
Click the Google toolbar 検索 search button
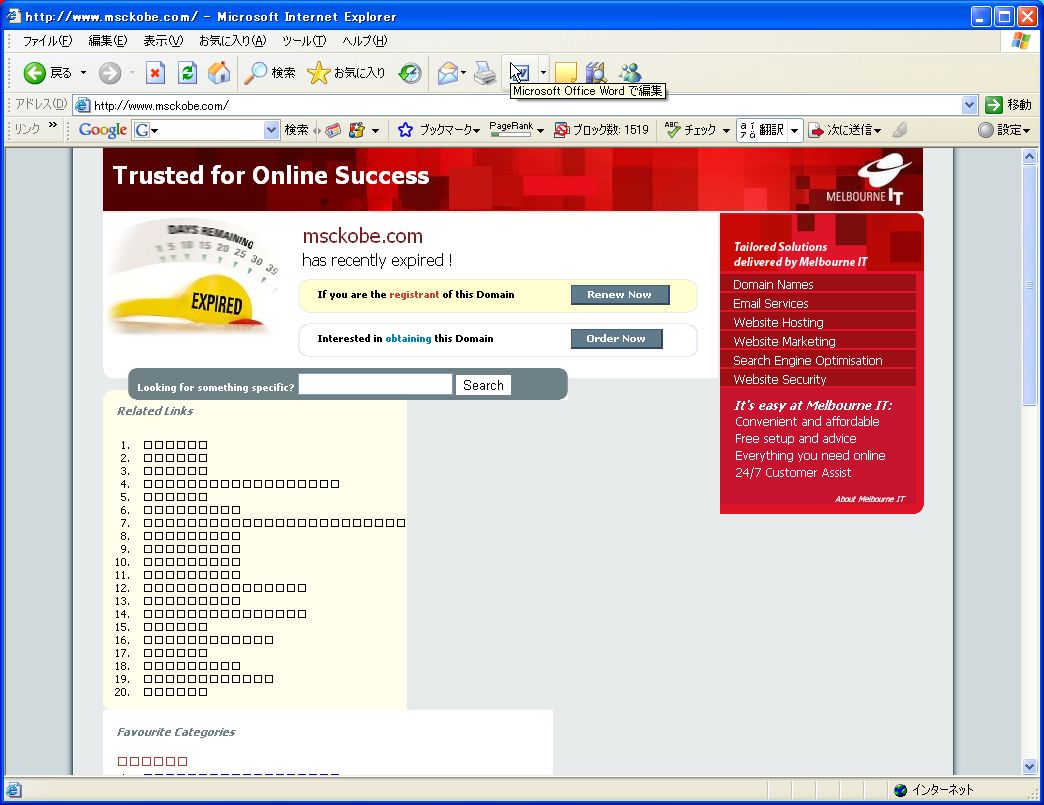[296, 130]
